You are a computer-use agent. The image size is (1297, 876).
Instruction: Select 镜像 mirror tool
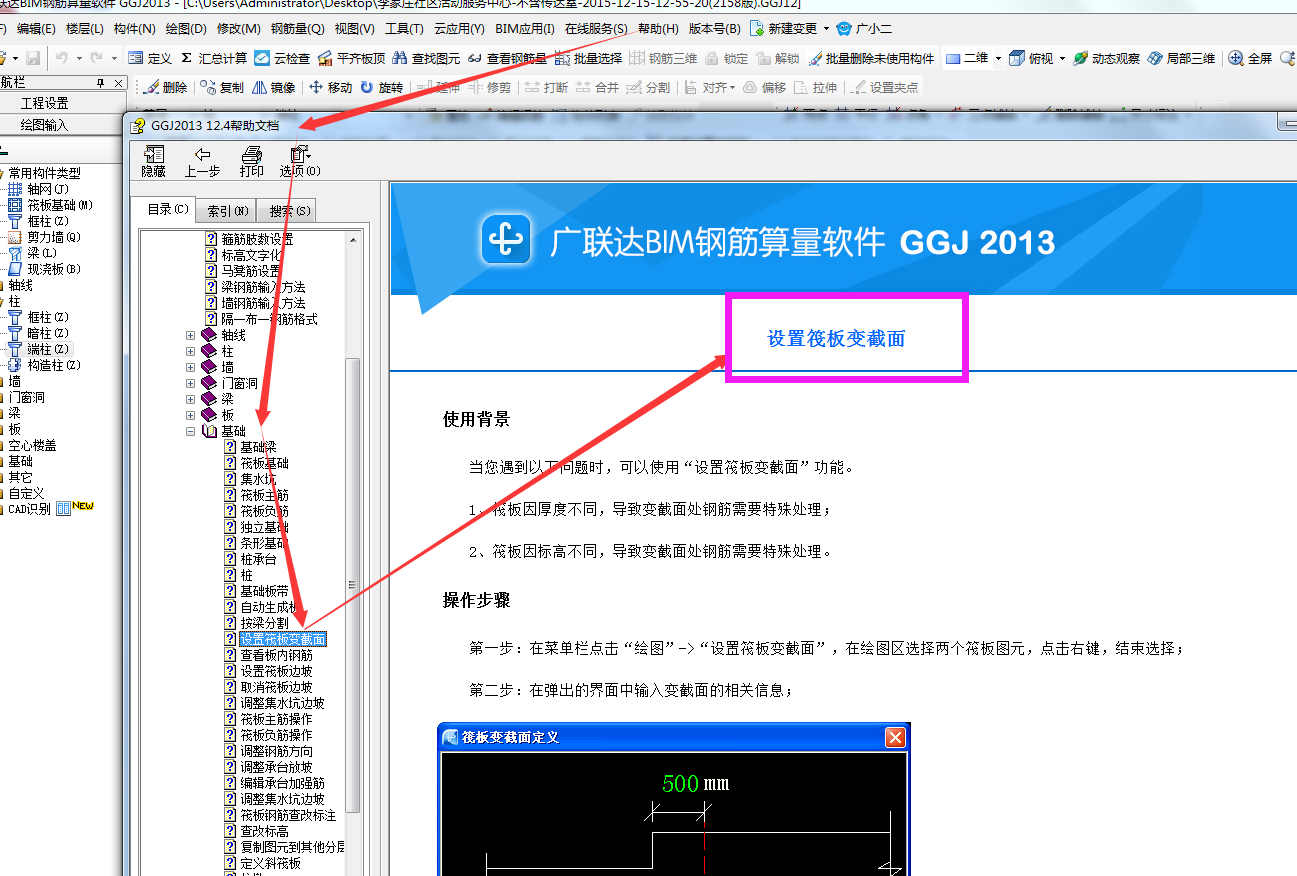[273, 87]
